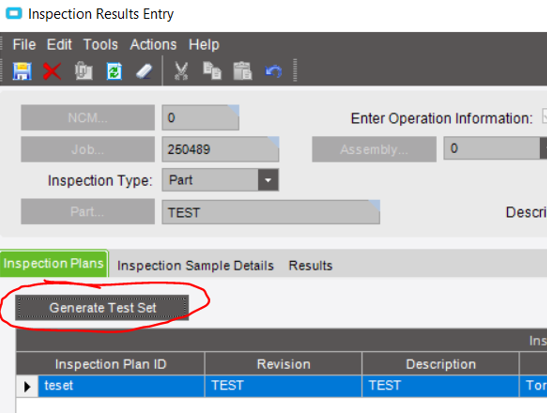
Task: Click the Revision cell showing TEST
Action: point(283,386)
